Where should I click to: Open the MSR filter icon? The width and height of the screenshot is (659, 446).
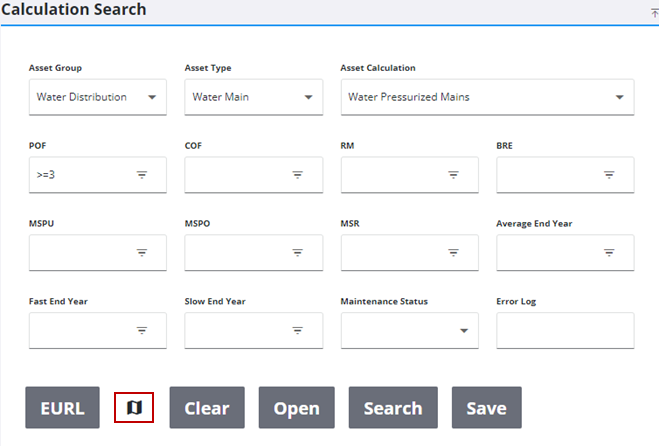point(453,253)
